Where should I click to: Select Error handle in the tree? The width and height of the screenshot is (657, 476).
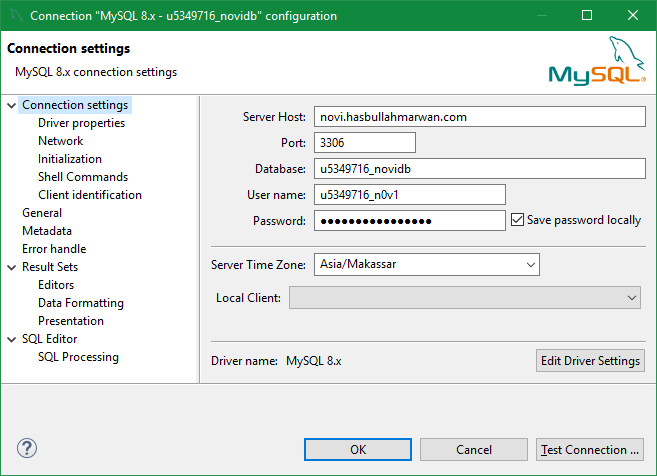pos(54,249)
